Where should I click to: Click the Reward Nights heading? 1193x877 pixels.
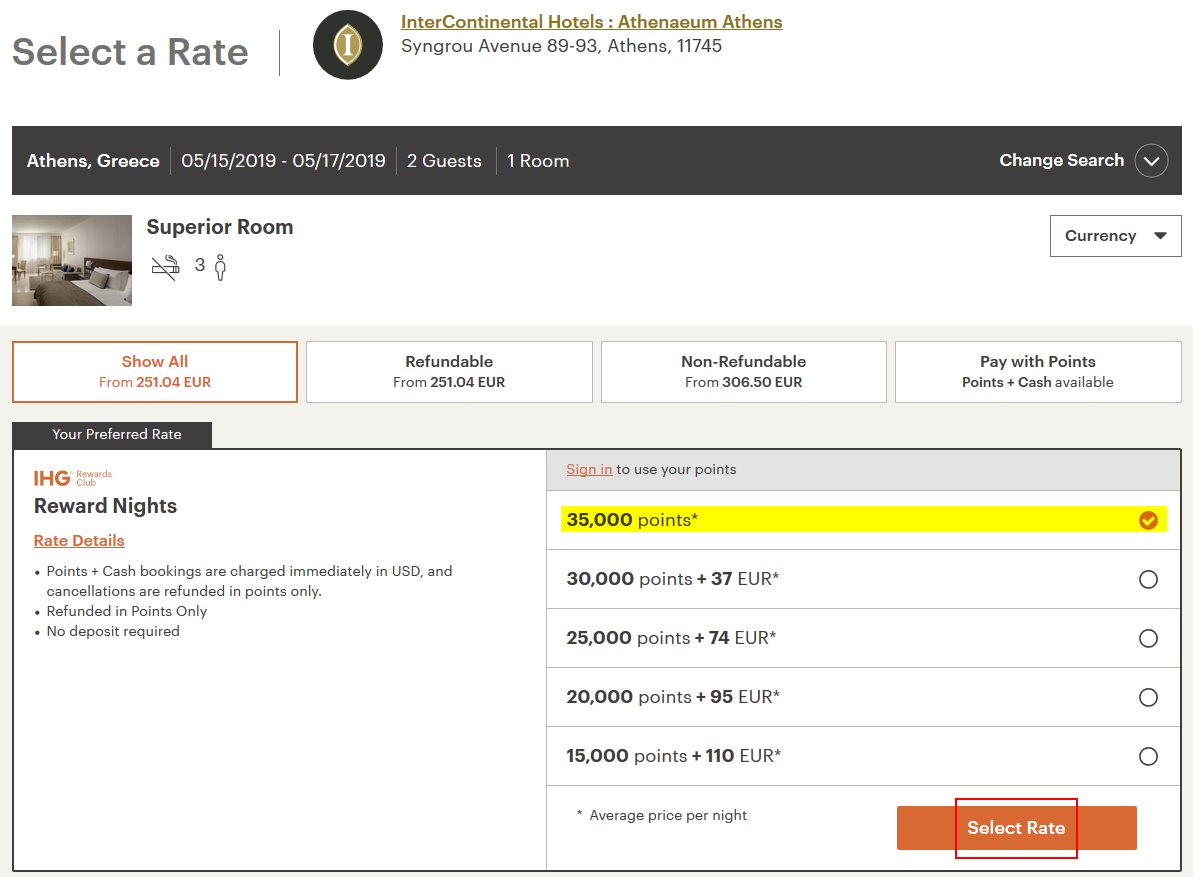pyautogui.click(x=105, y=506)
